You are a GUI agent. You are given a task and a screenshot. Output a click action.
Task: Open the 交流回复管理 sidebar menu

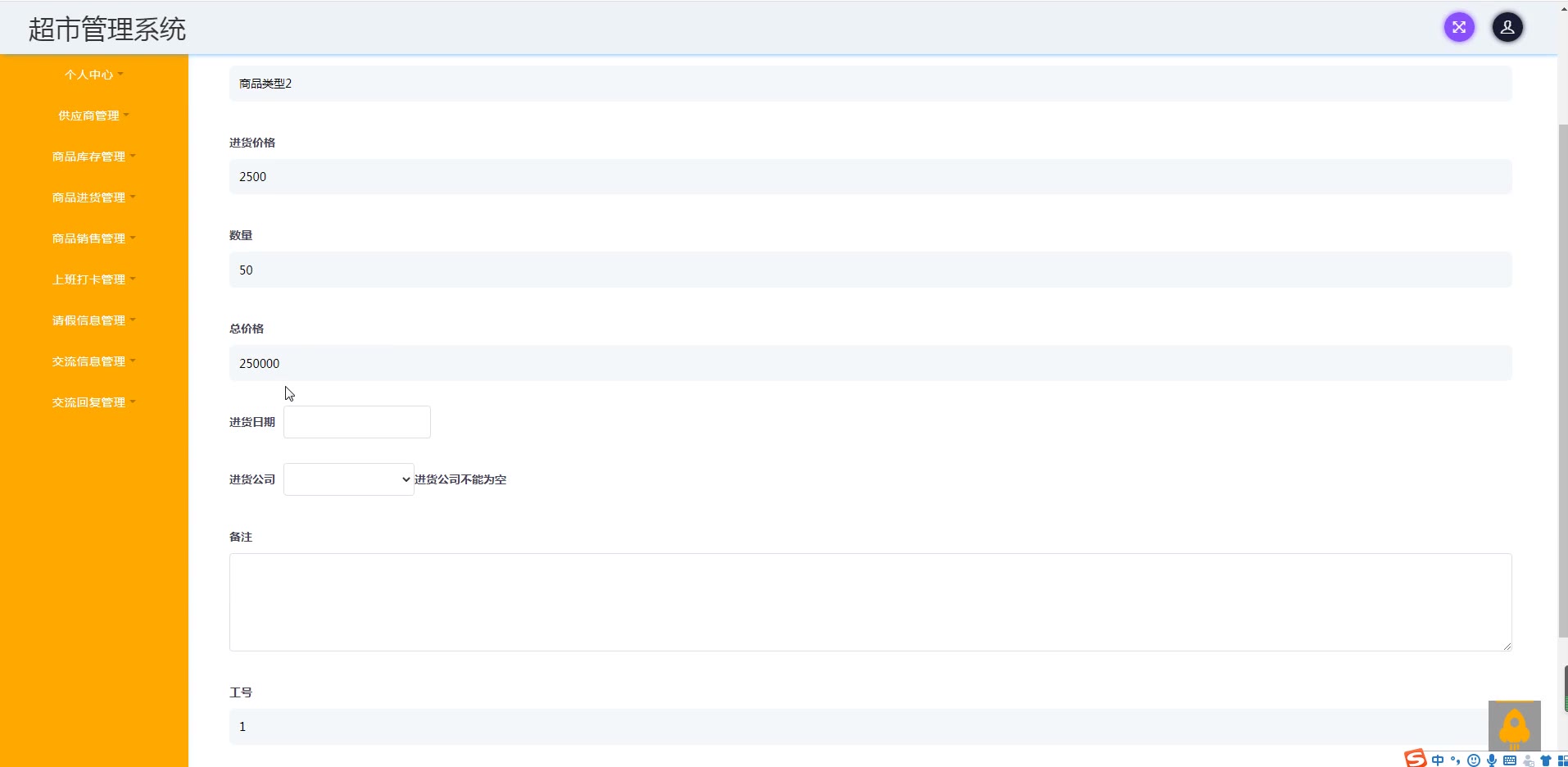93,402
